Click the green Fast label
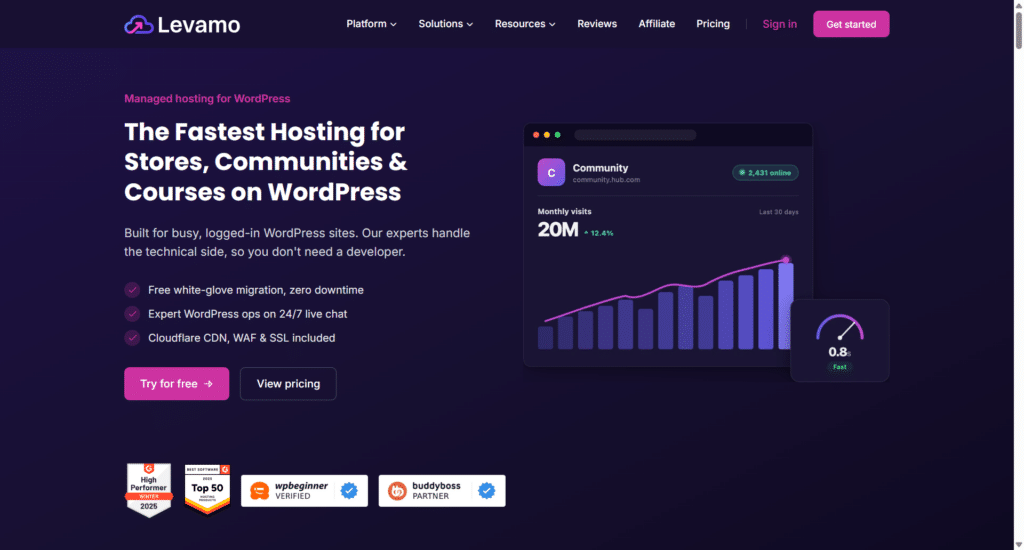The width and height of the screenshot is (1024, 550). pyautogui.click(x=840, y=367)
